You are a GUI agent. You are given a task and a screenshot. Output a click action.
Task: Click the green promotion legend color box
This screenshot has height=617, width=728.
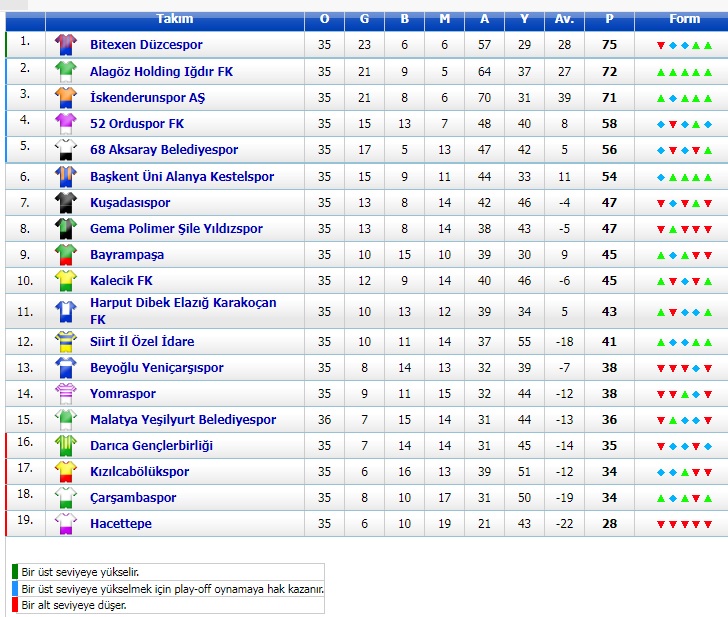pos(15,572)
